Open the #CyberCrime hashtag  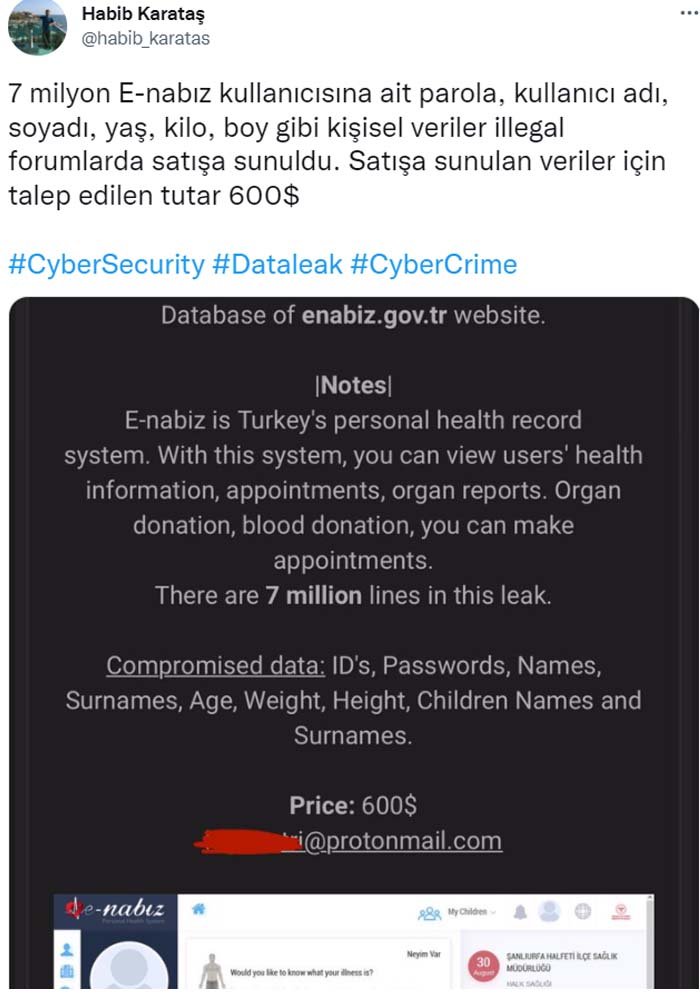[434, 264]
